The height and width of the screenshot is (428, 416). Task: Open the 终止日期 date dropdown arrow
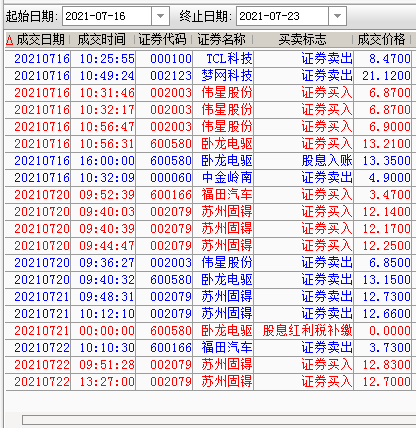click(337, 16)
